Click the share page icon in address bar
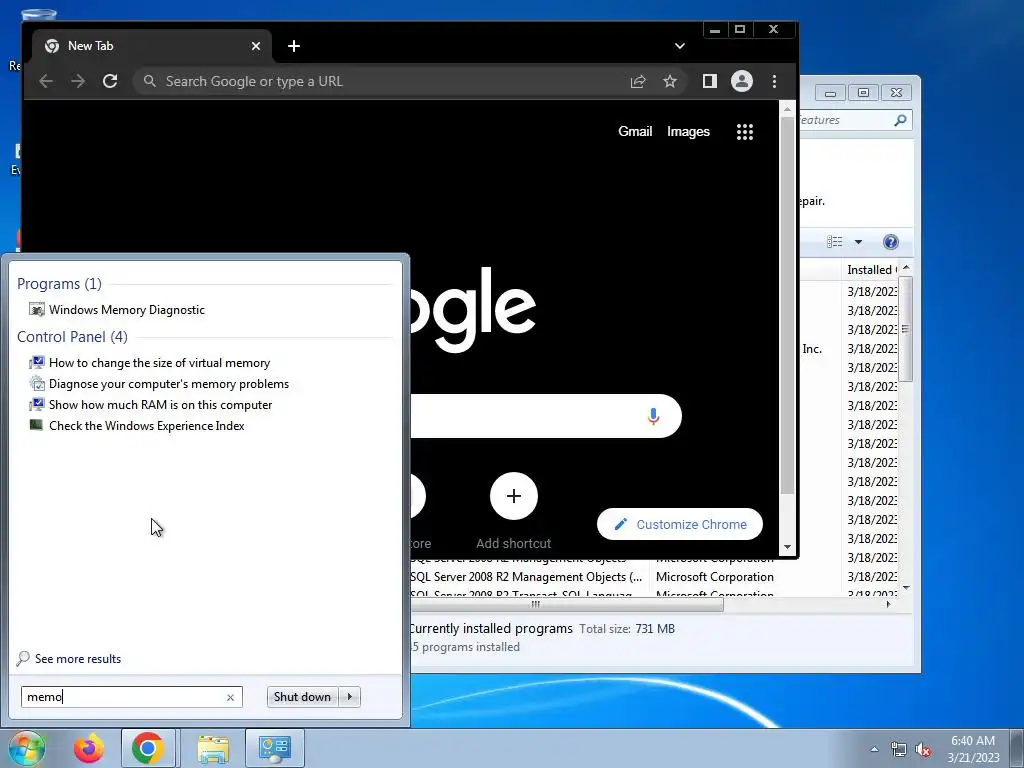Screen dimensions: 1024x768 [x=637, y=82]
